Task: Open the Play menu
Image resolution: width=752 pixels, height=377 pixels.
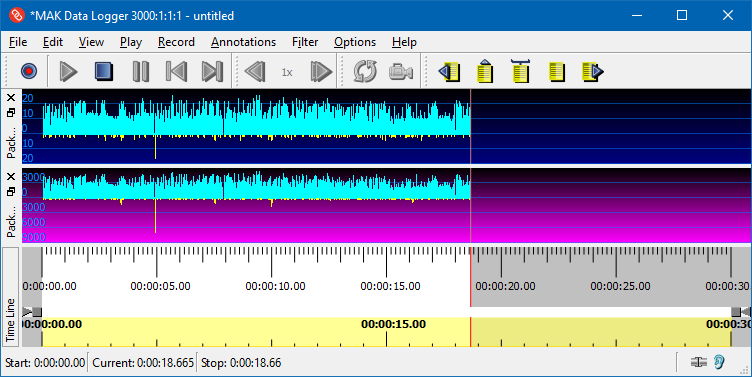Action: pyautogui.click(x=131, y=42)
